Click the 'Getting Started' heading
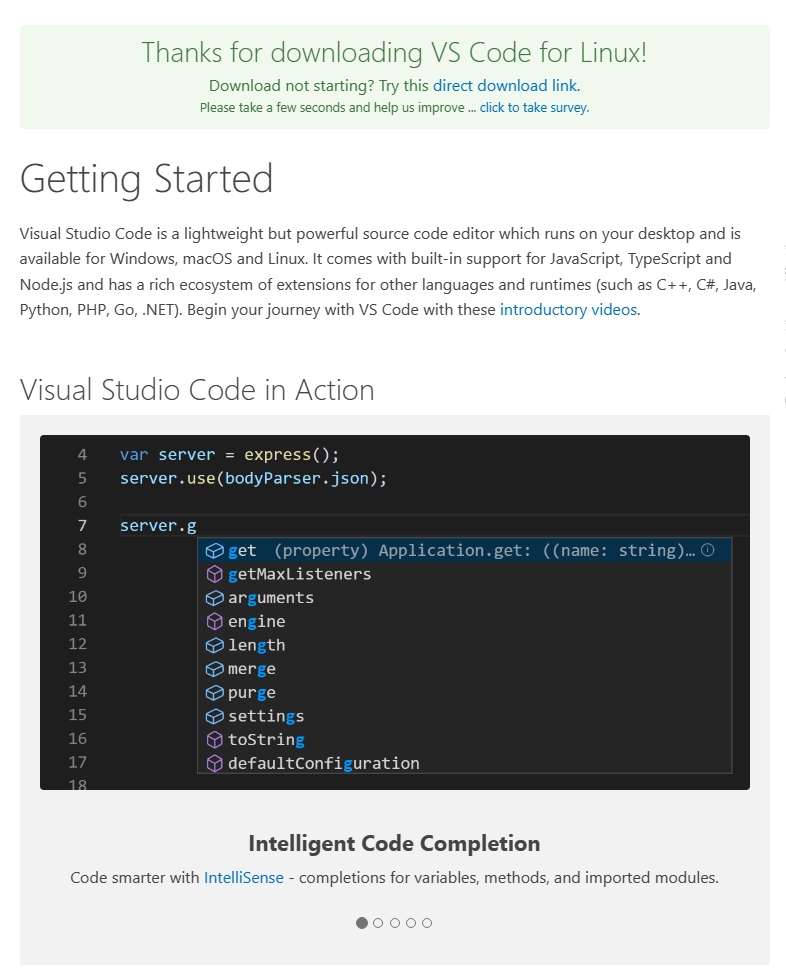The height and width of the screenshot is (980, 786). (x=146, y=179)
